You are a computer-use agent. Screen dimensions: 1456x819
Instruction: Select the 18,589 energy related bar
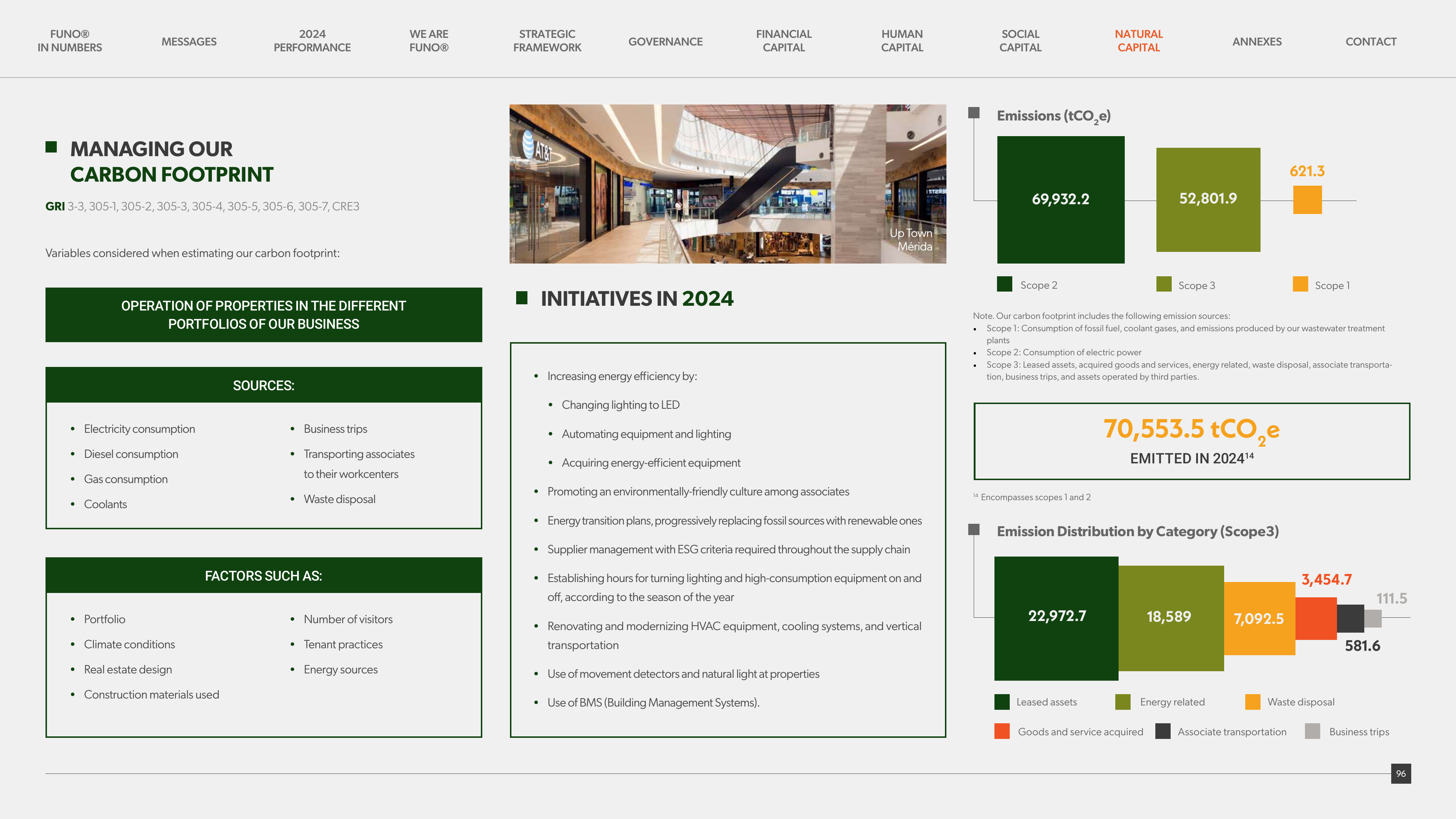(1171, 618)
